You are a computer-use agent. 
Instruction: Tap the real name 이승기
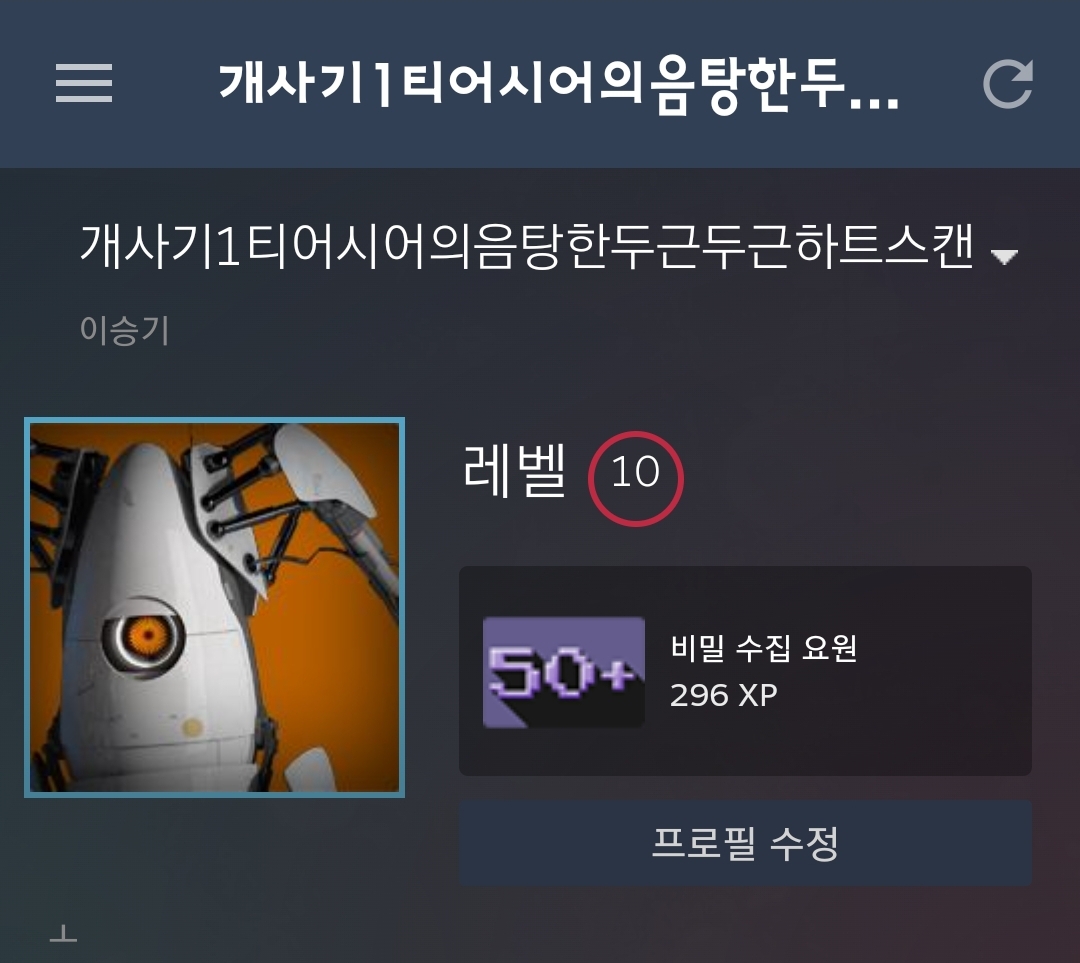(x=124, y=330)
